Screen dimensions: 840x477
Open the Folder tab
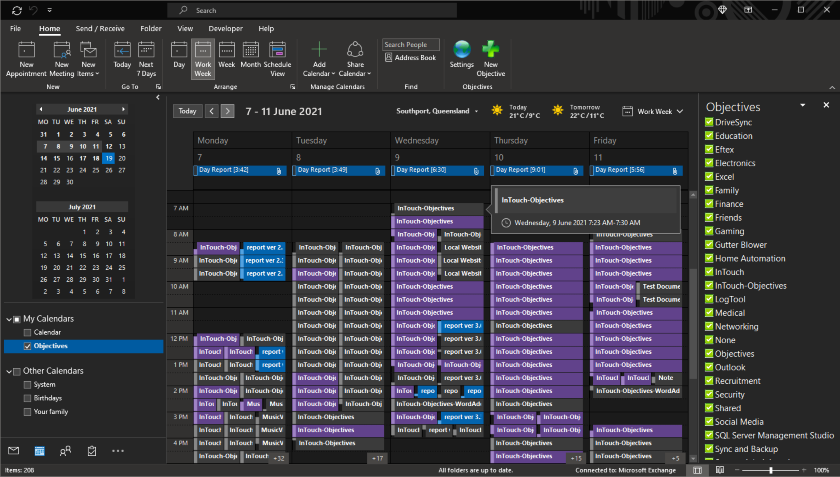[151, 28]
